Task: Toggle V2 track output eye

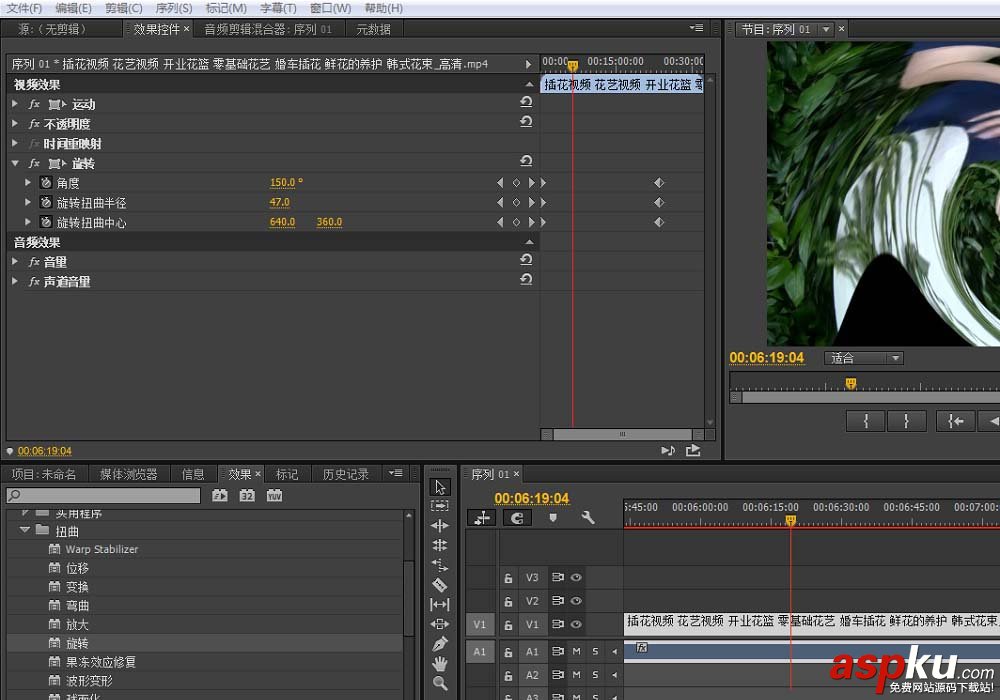Action: pos(576,601)
